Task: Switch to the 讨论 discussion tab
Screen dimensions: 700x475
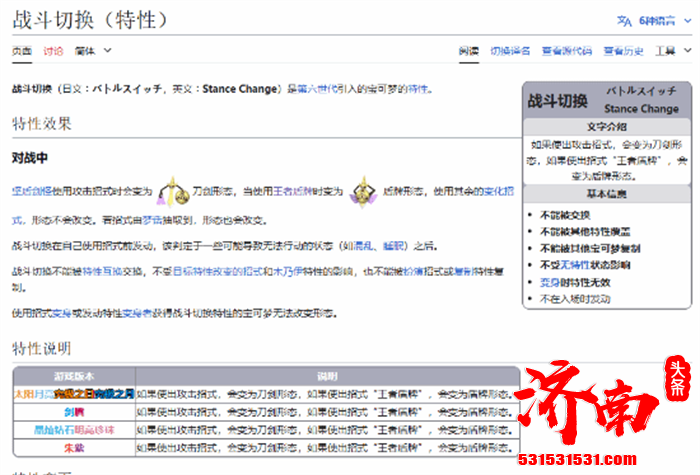Action: (54, 52)
